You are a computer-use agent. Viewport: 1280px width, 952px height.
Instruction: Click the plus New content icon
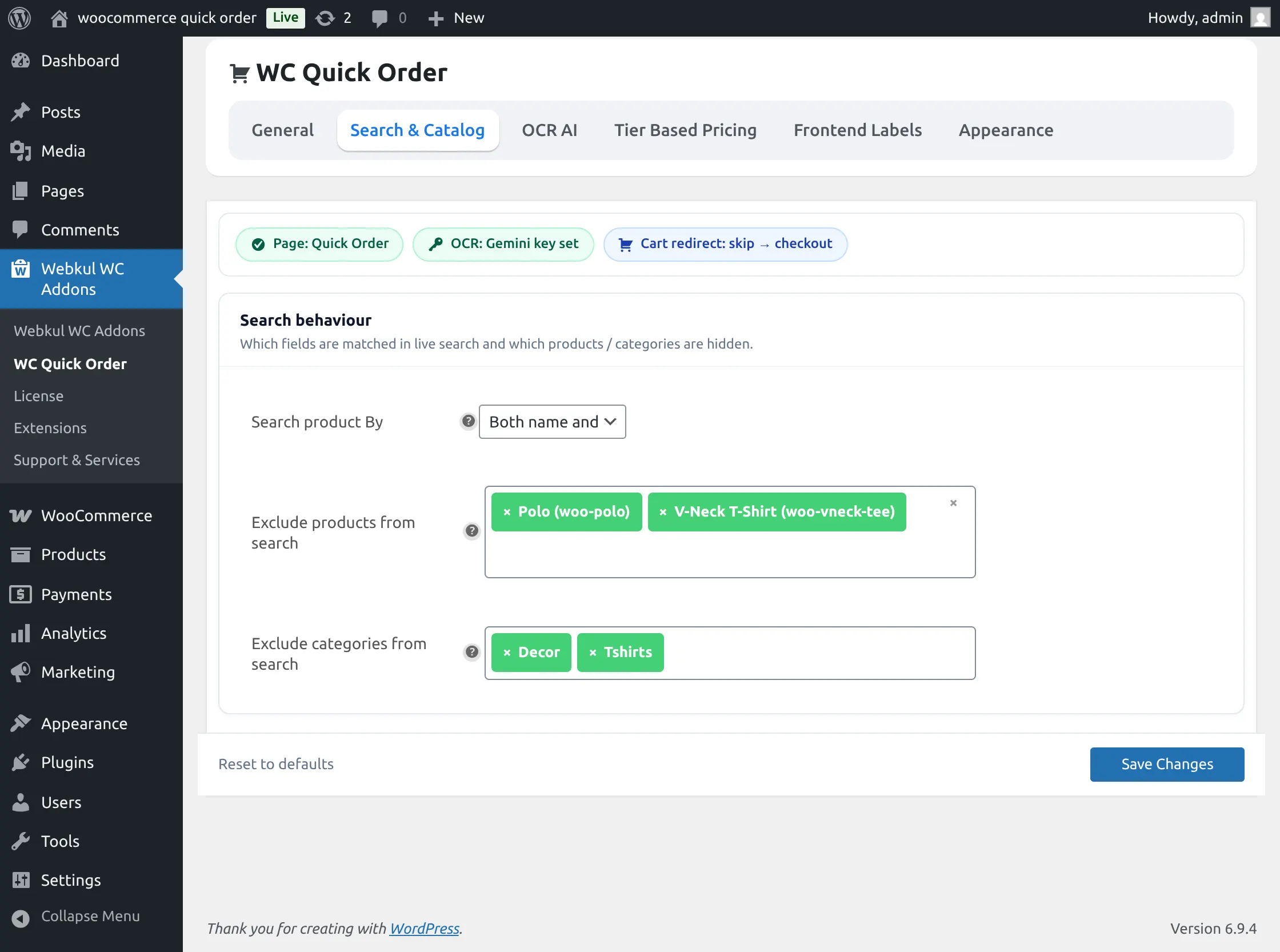[435, 18]
